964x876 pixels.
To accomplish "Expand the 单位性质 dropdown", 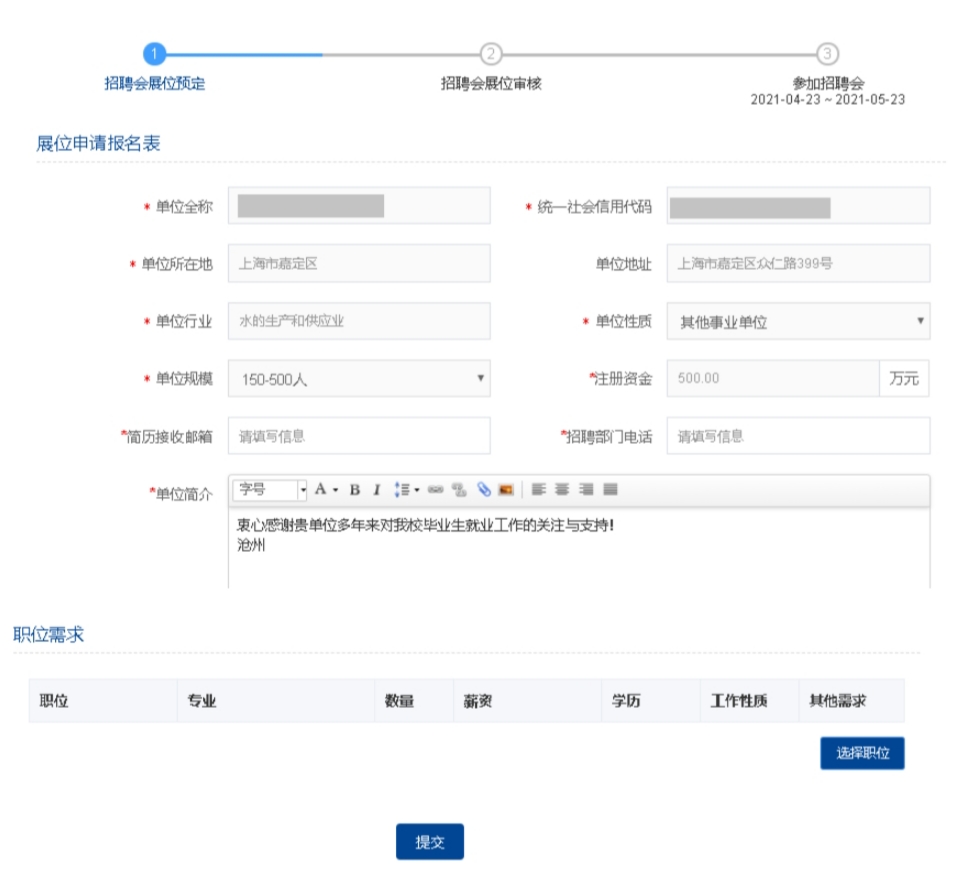I will coord(798,322).
